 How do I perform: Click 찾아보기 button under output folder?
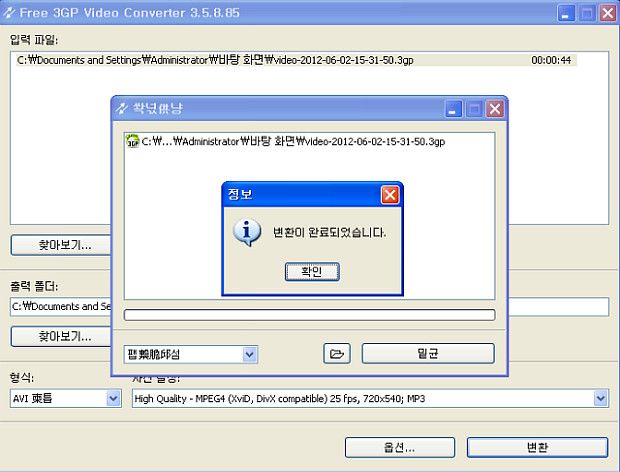pyautogui.click(x=61, y=336)
